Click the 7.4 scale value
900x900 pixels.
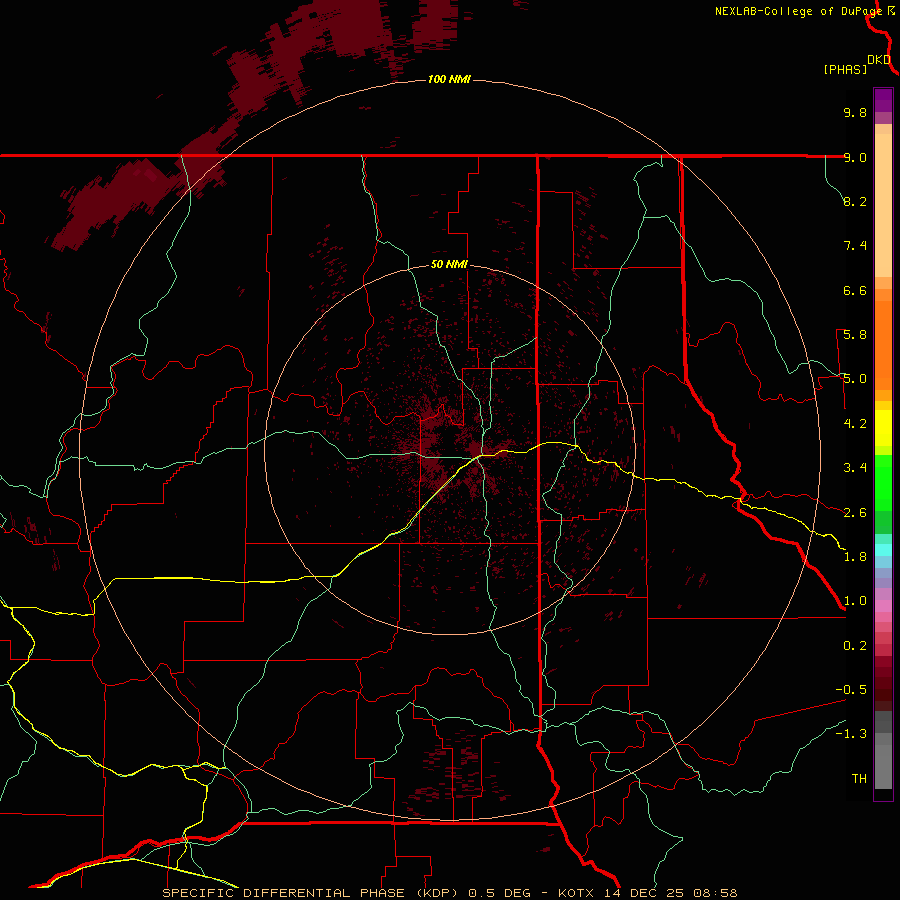pyautogui.click(x=855, y=246)
